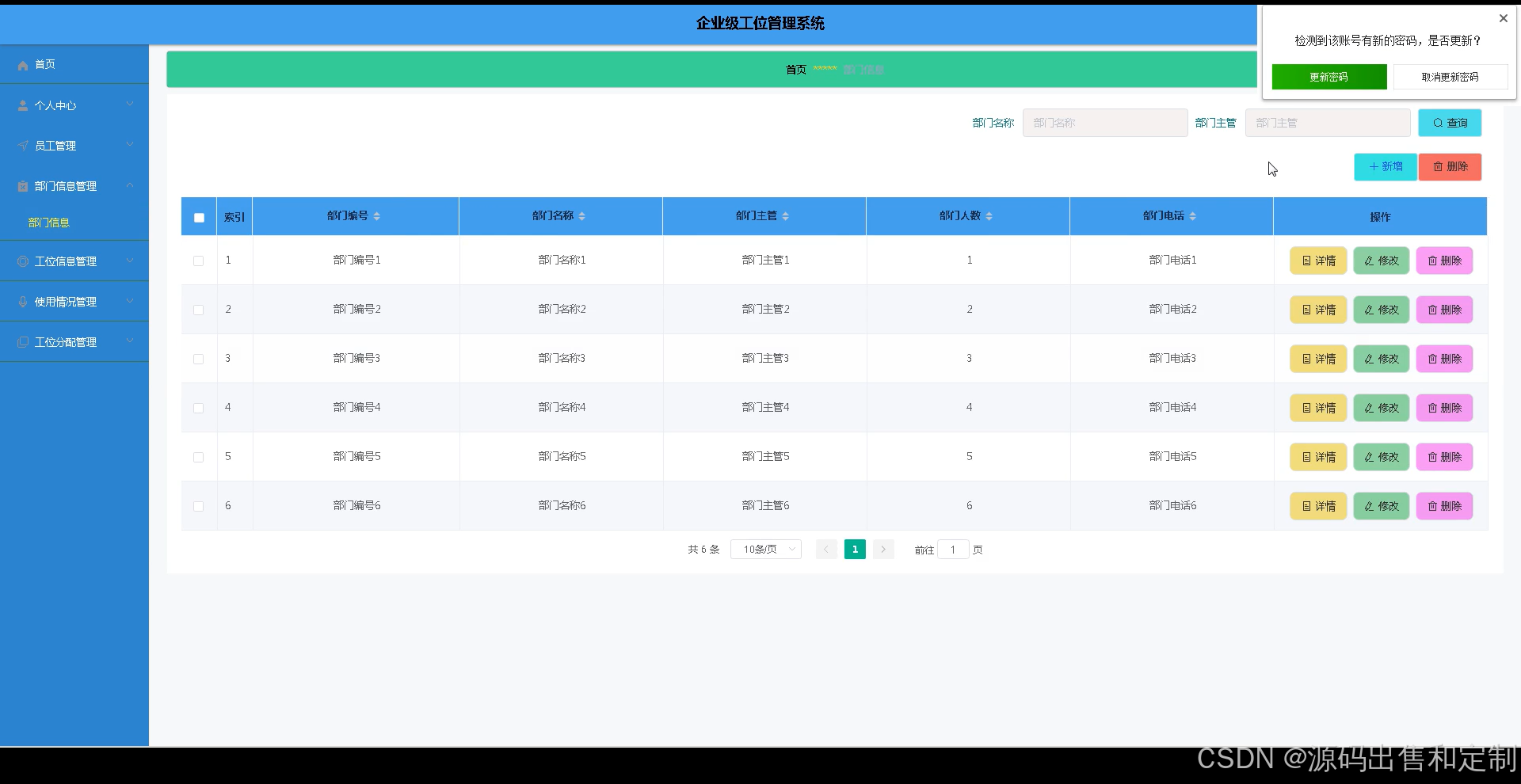The image size is (1521, 784).
Task: Expand the 使用情况管理 menu chevron
Action: [x=130, y=301]
